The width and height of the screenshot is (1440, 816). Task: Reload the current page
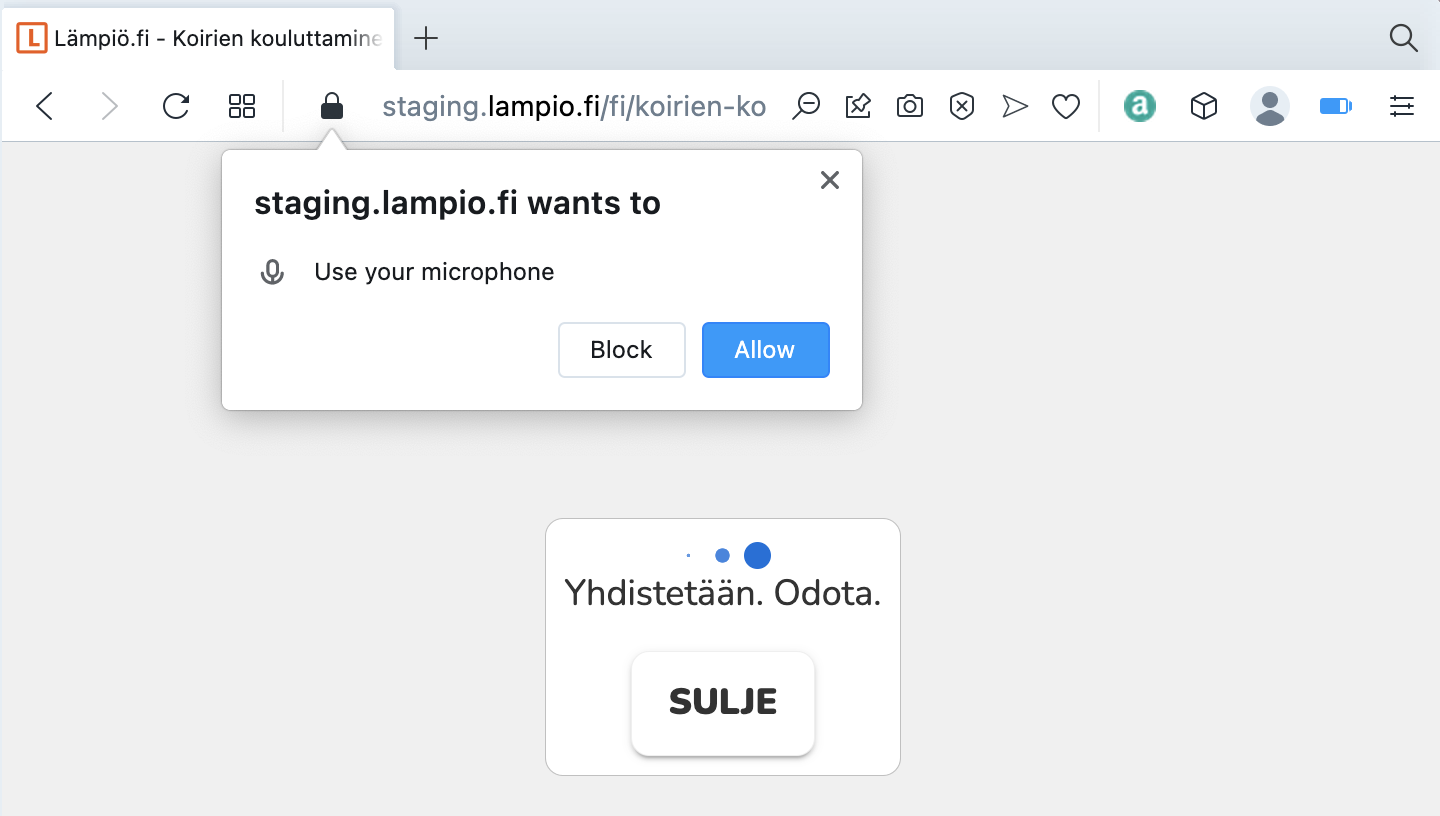(176, 106)
